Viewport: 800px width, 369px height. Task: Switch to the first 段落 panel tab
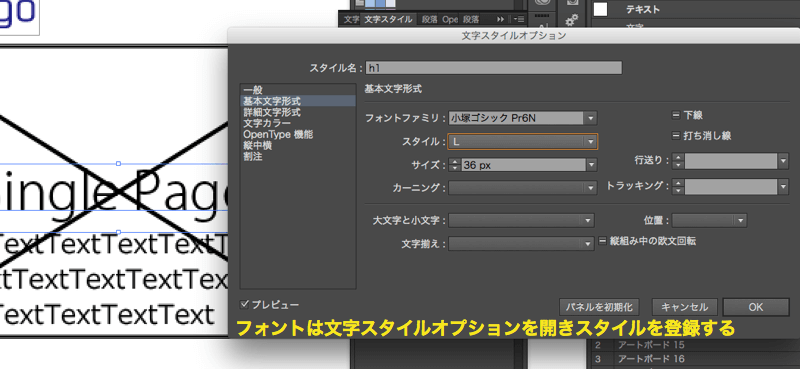[x=430, y=19]
